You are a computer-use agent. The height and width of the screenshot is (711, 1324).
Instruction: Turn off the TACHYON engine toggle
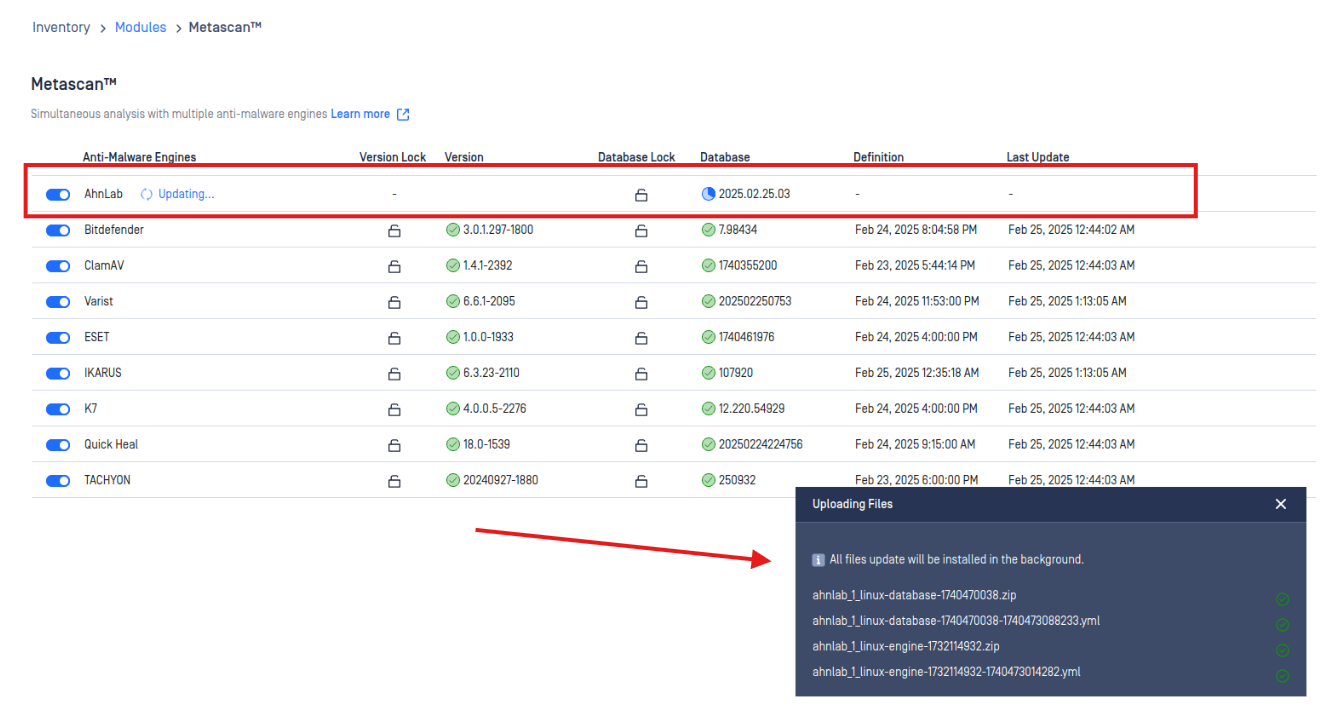pyautogui.click(x=58, y=481)
